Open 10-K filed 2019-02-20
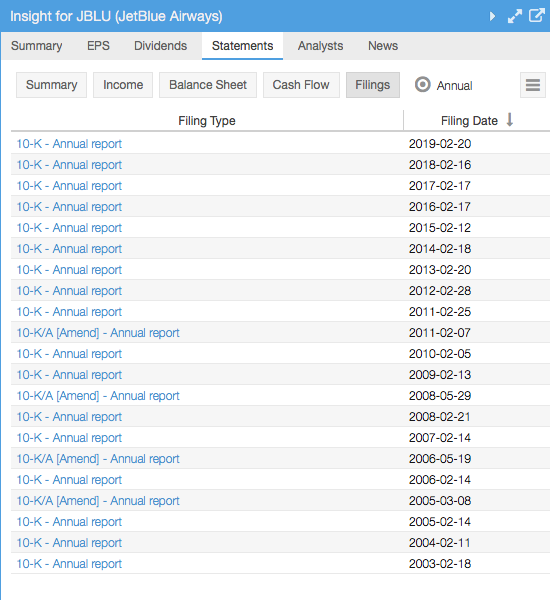The image size is (550, 600). [x=69, y=144]
